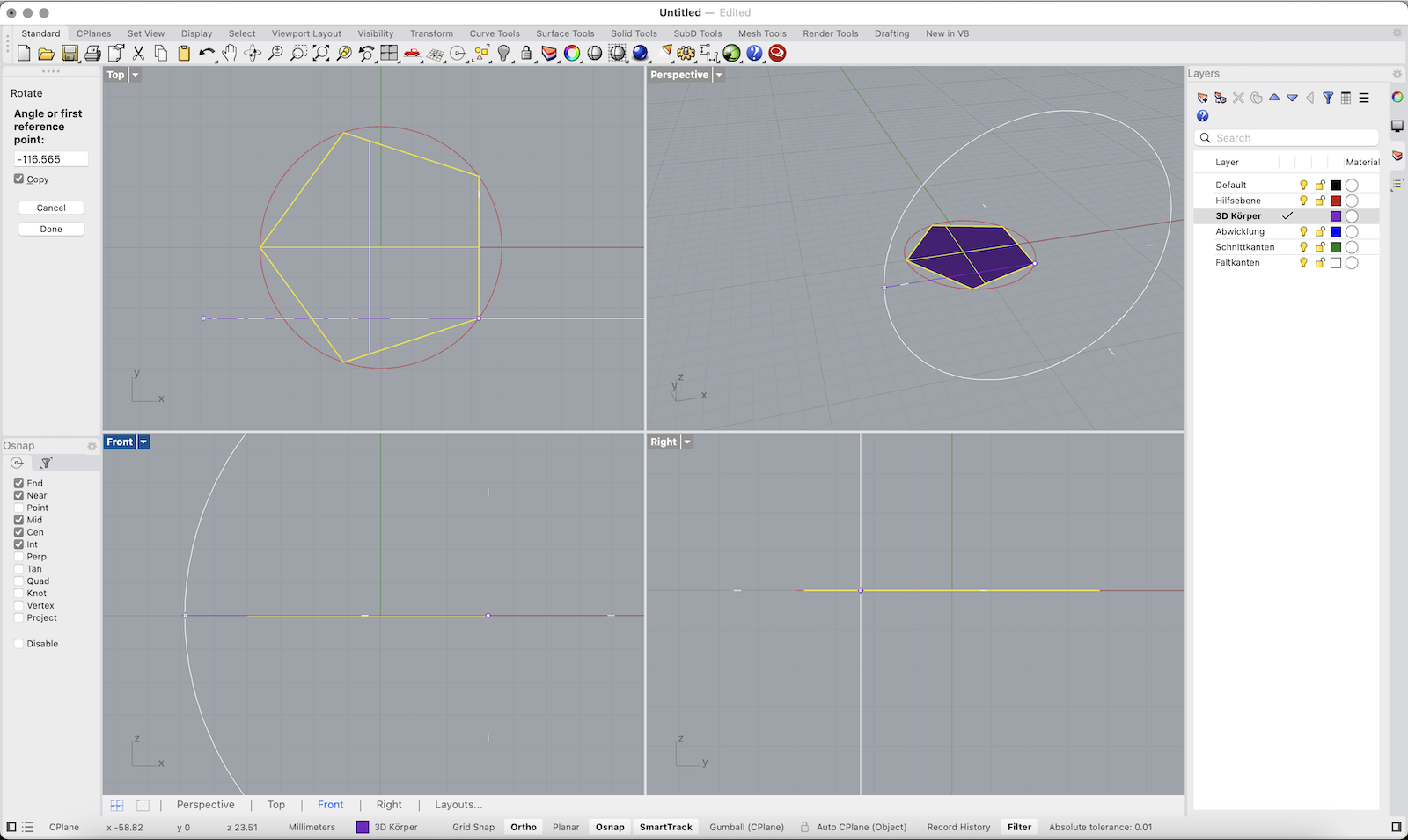Screen dimensions: 1408x840
Task: Enable the Perp osnap checkbox
Action: [x=18, y=557]
